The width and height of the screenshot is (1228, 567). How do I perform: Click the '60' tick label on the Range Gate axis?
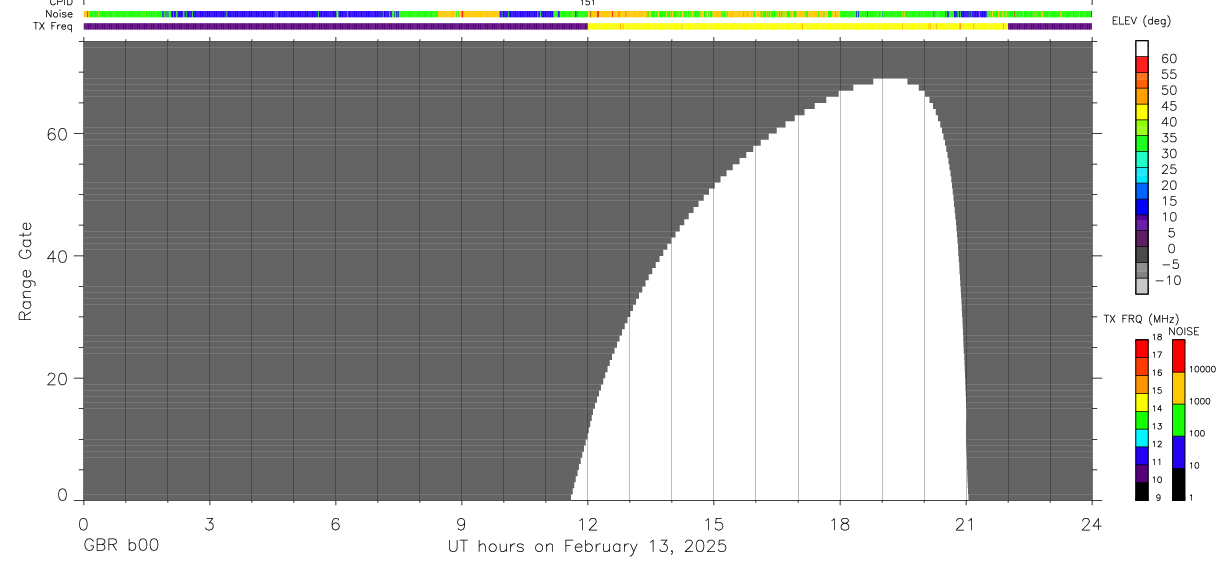tap(60, 134)
